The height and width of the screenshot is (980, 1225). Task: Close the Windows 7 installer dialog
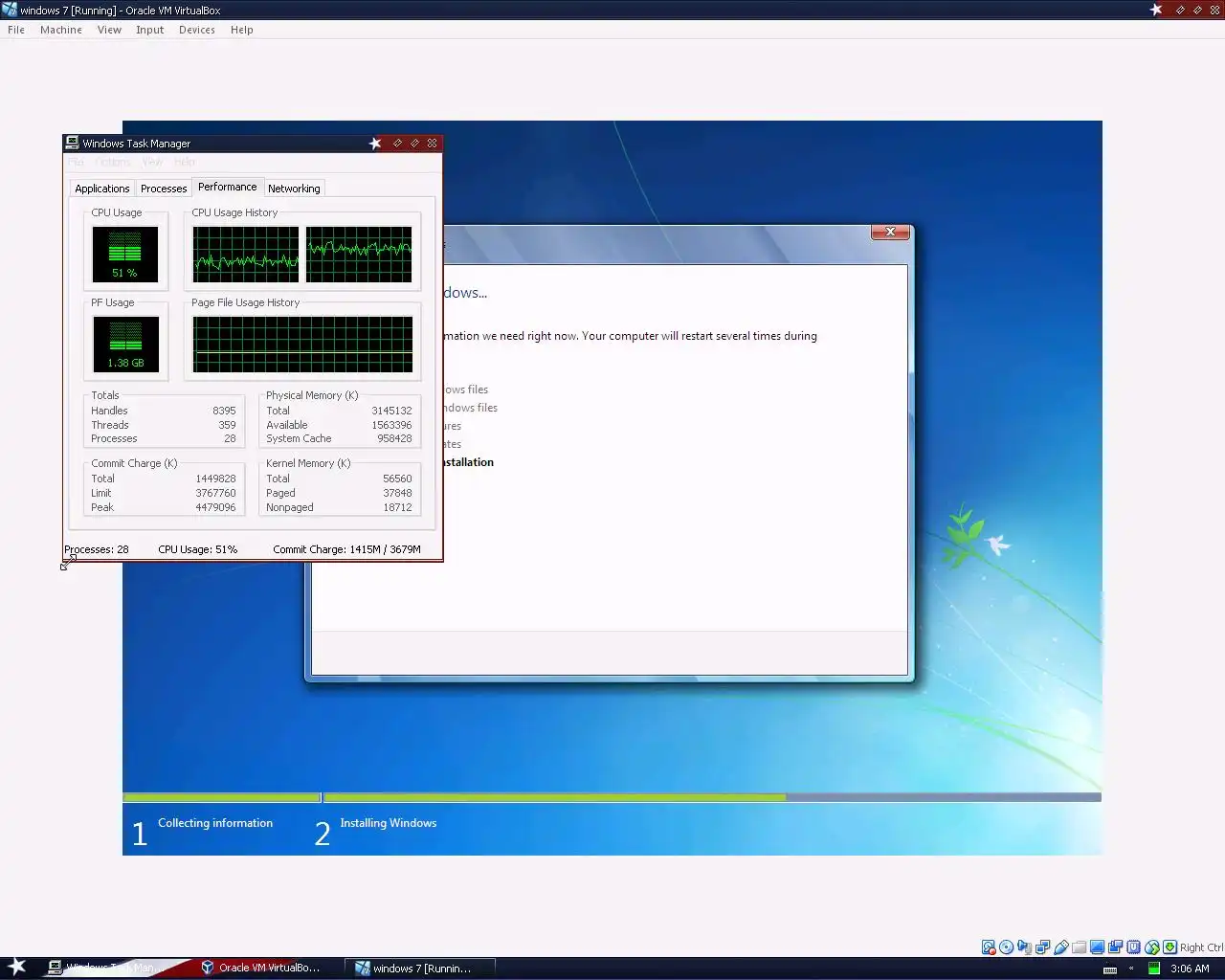pyautogui.click(x=890, y=232)
